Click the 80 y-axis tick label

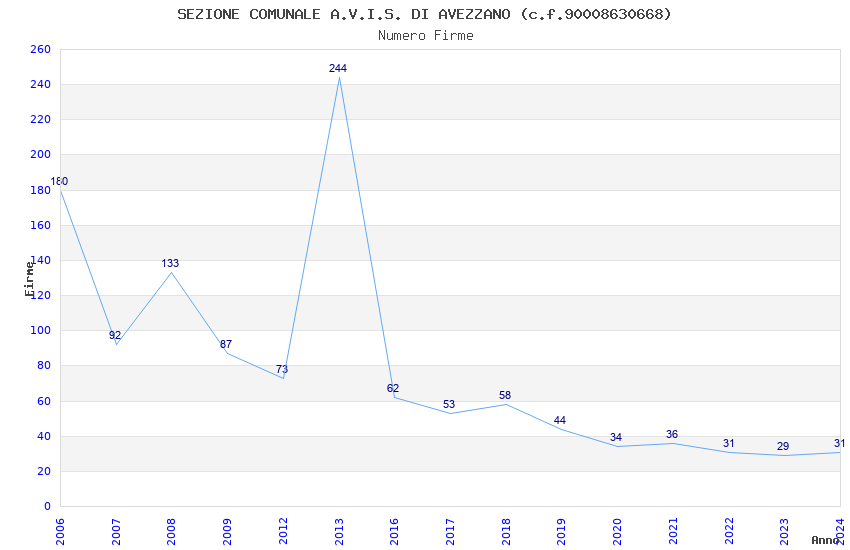(x=44, y=366)
